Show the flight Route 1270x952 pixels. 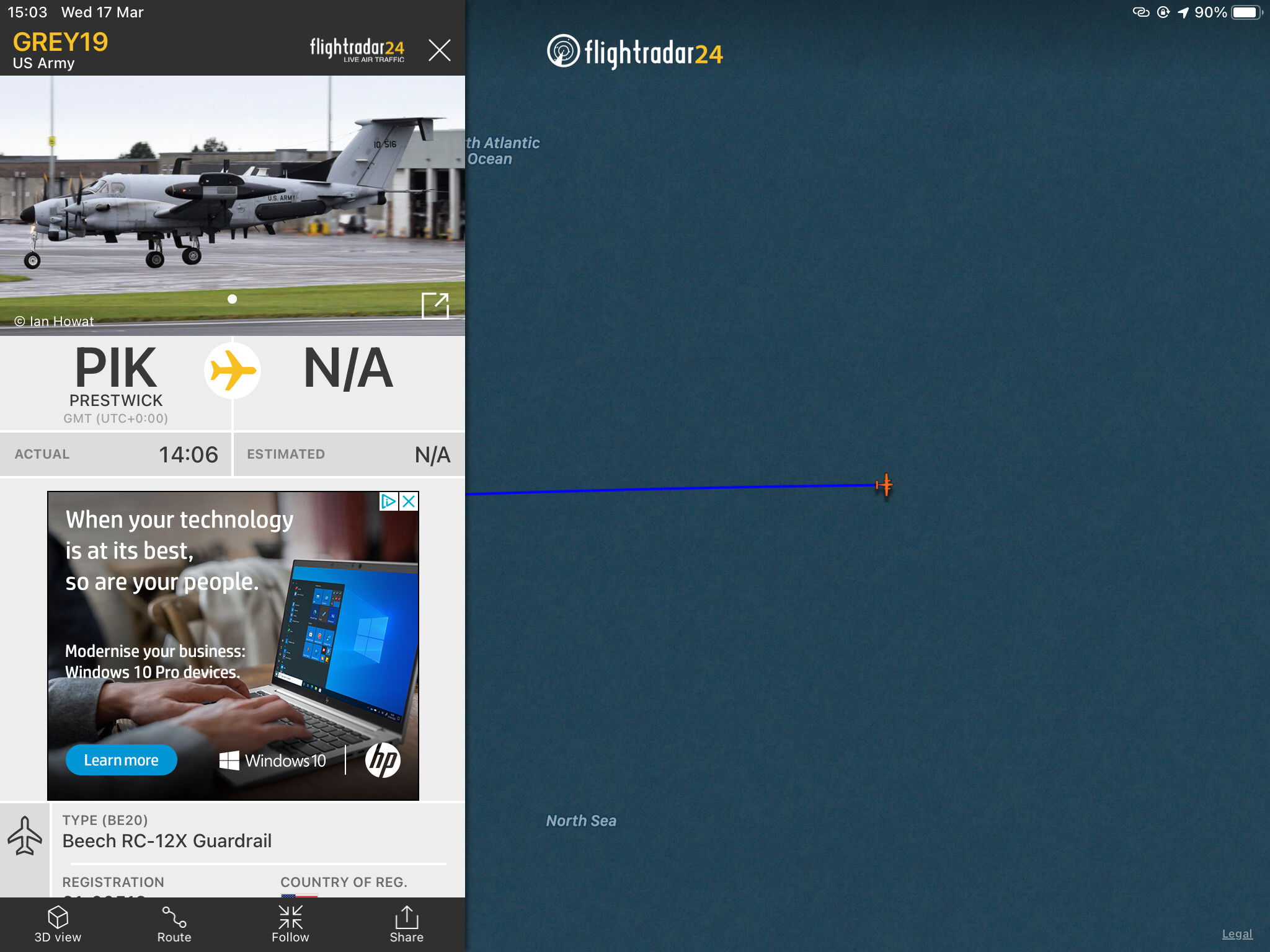(174, 924)
